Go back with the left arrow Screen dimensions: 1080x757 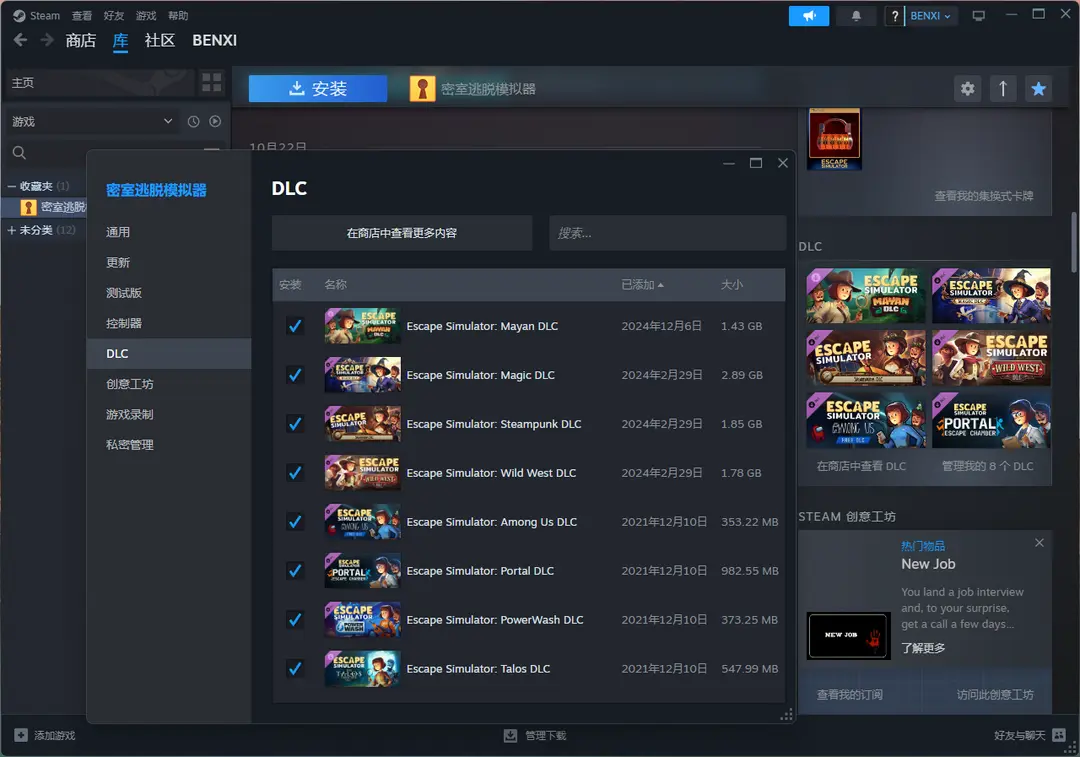click(x=20, y=41)
